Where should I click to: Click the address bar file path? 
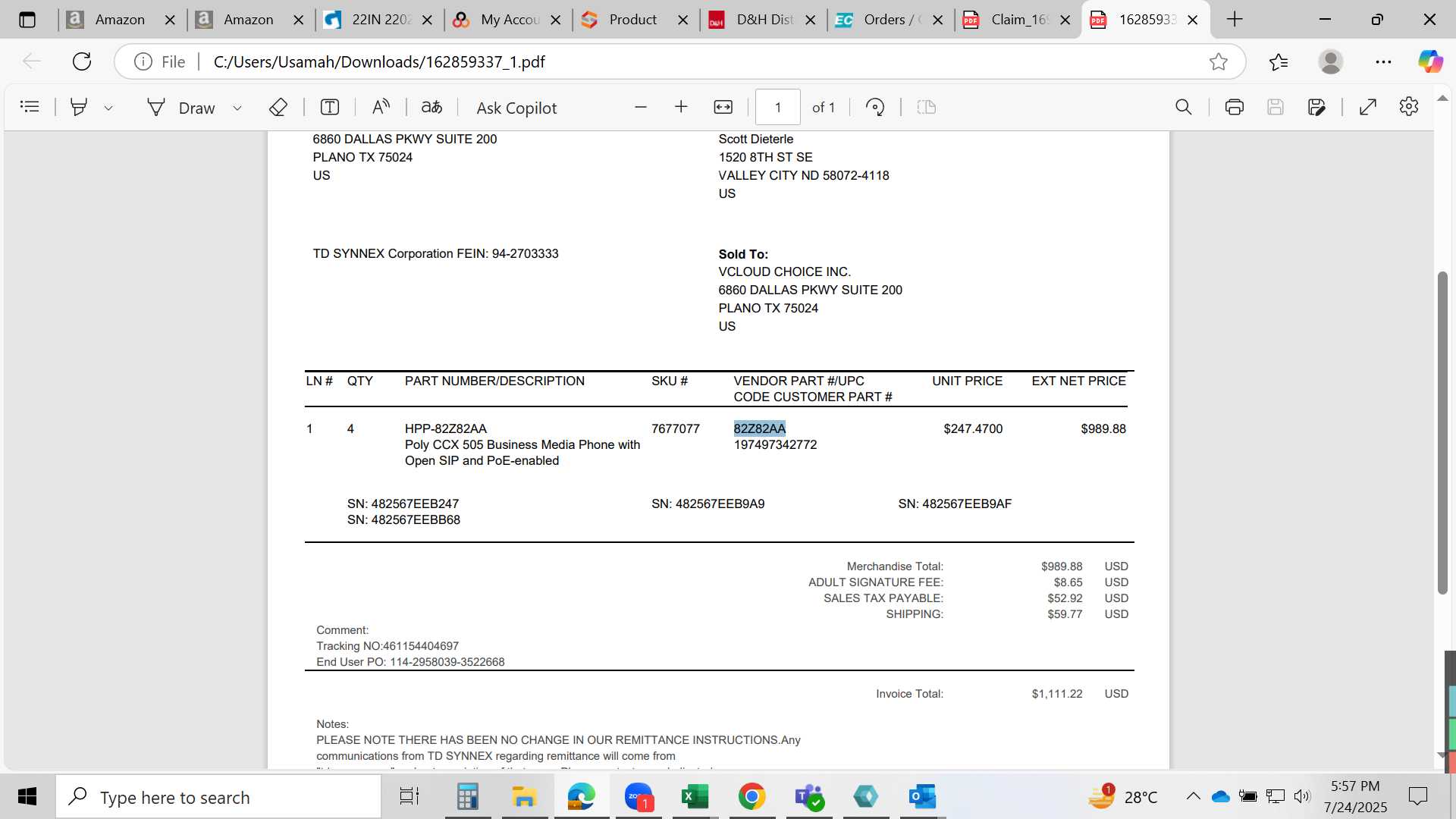(379, 61)
